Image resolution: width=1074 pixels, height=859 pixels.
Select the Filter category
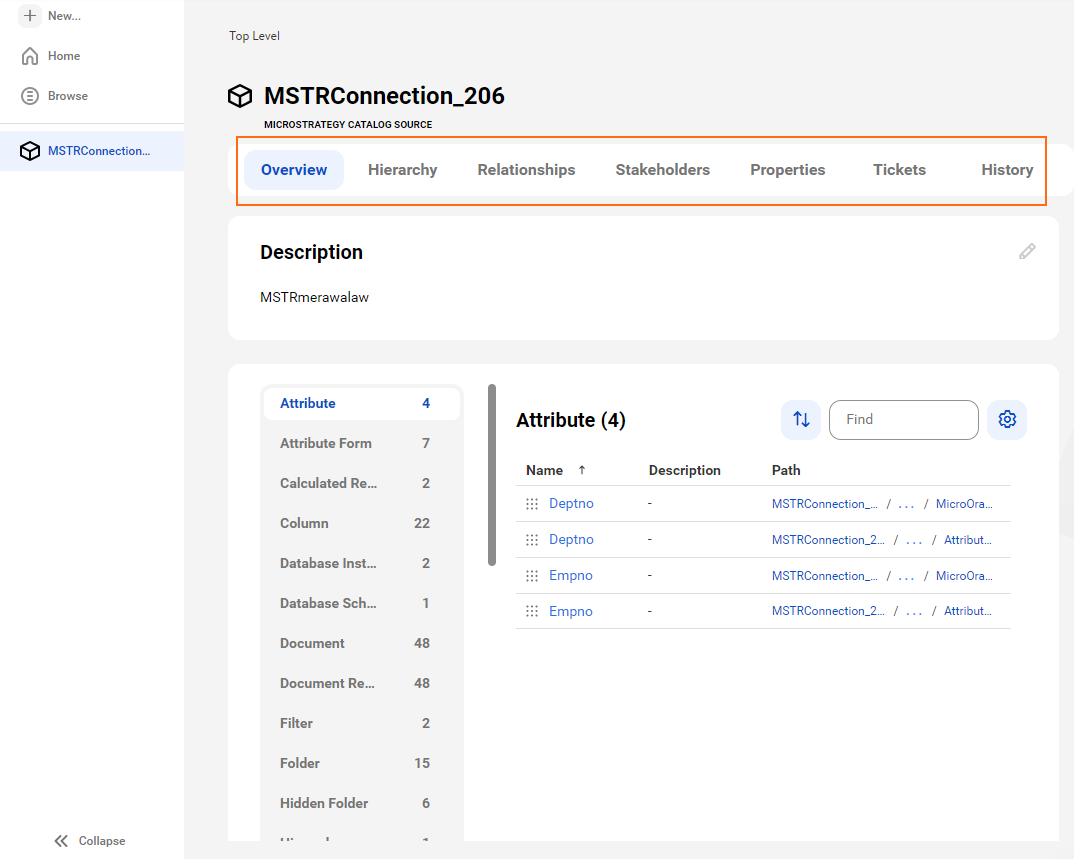362,723
